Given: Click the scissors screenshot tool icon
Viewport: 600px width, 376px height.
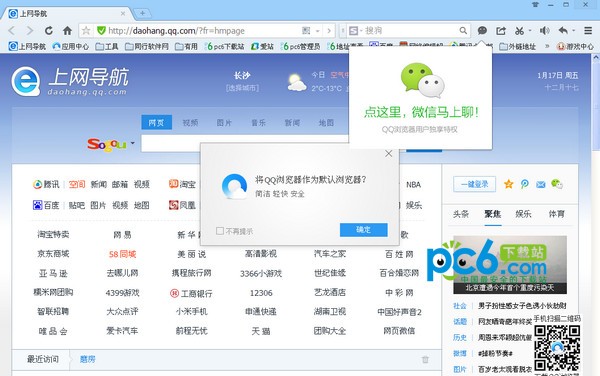Looking at the screenshot, I should (519, 31).
